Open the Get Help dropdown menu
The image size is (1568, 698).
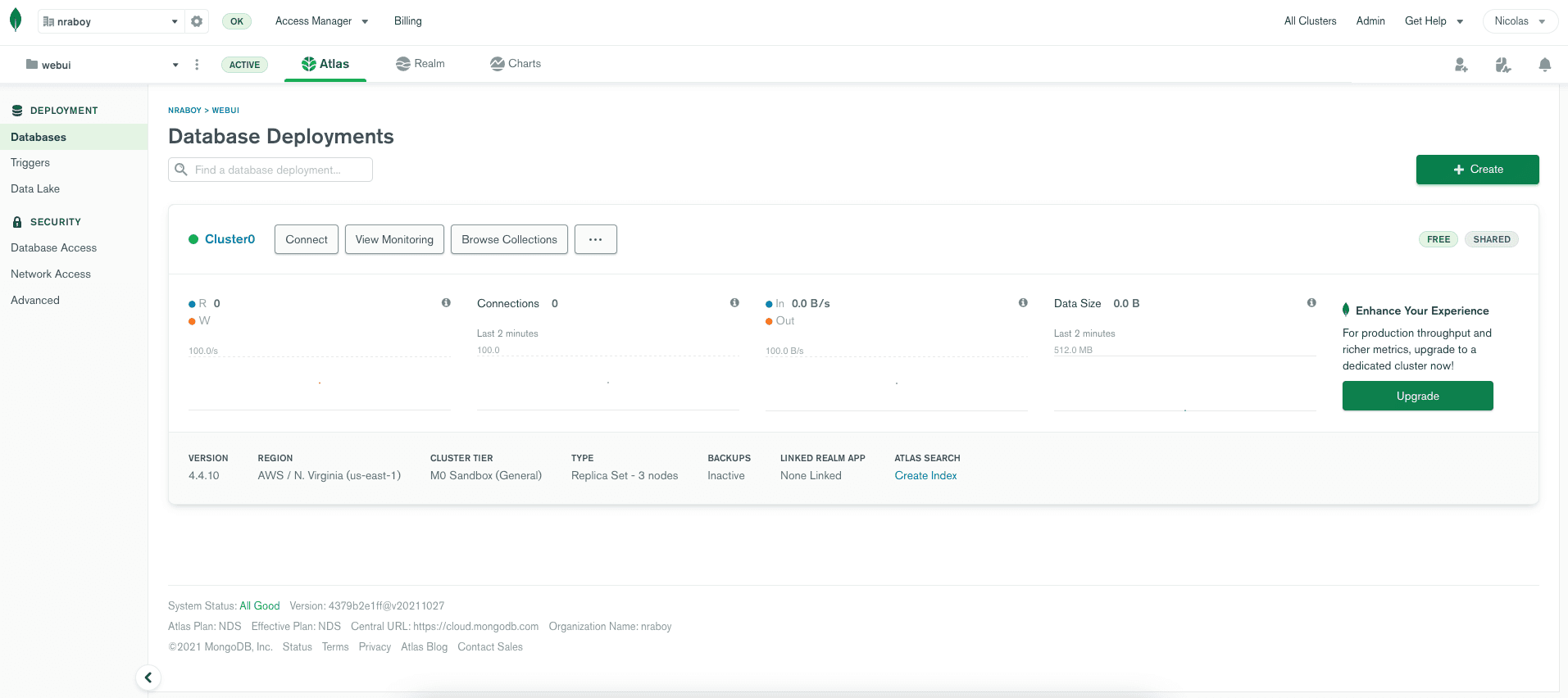(x=1434, y=21)
